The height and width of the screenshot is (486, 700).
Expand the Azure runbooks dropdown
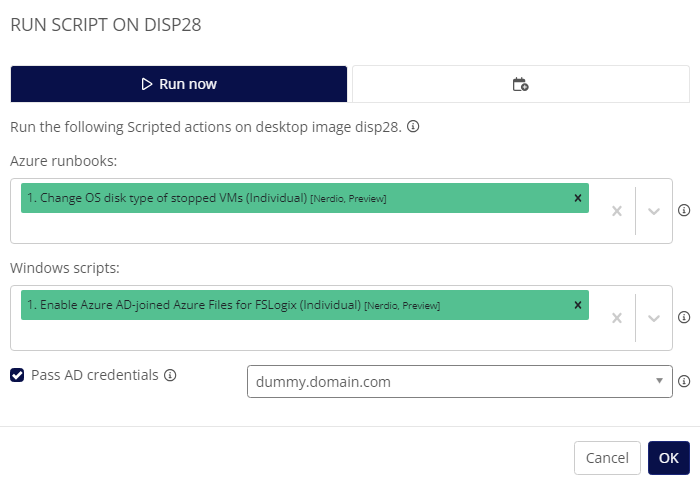(654, 211)
